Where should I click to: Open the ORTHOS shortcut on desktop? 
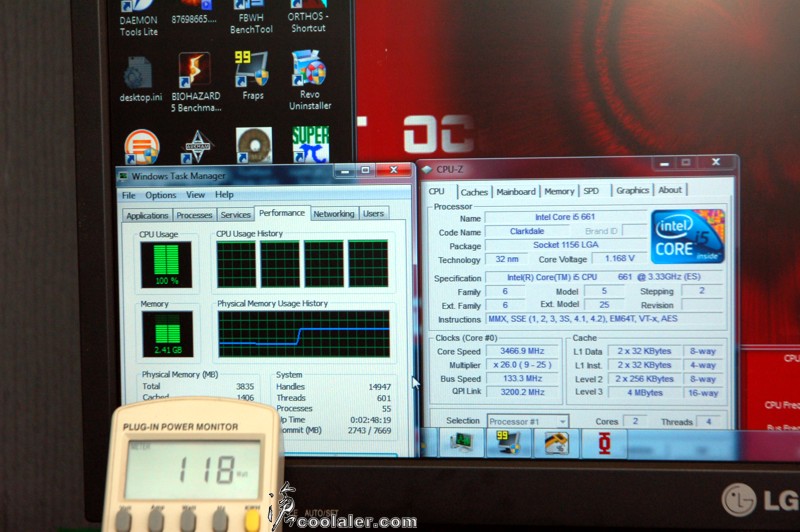[x=308, y=17]
